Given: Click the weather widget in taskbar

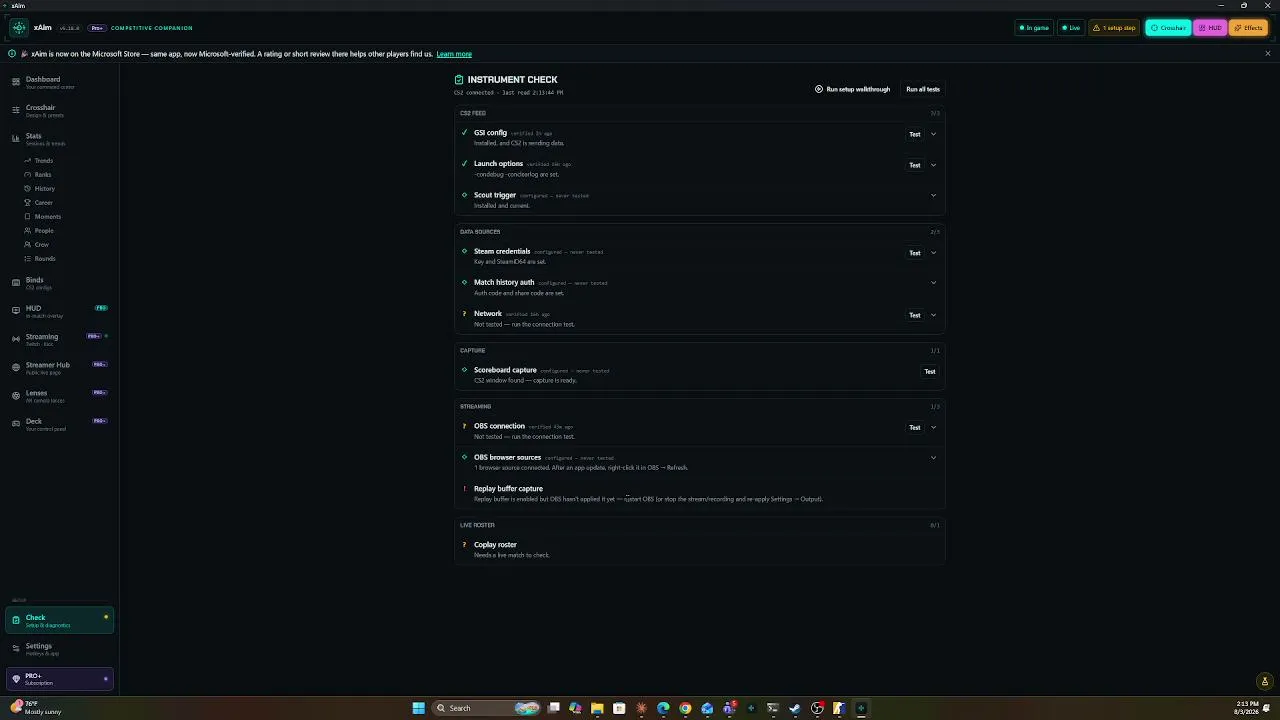Looking at the screenshot, I should pos(36,708).
